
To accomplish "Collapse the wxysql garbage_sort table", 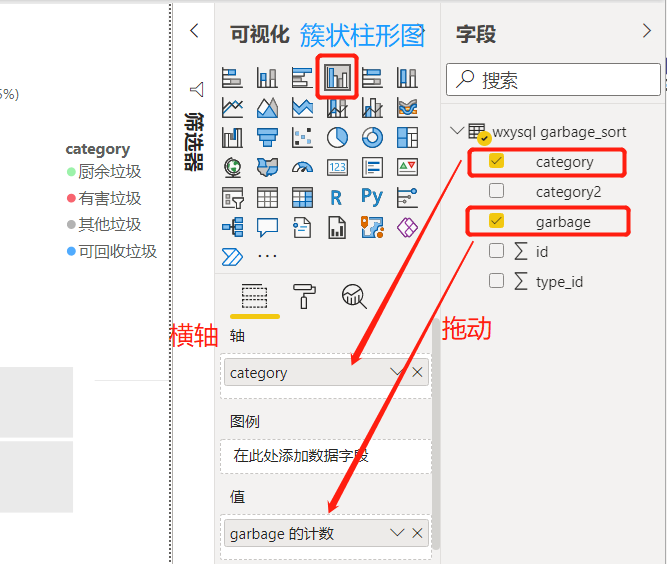I will [457, 130].
